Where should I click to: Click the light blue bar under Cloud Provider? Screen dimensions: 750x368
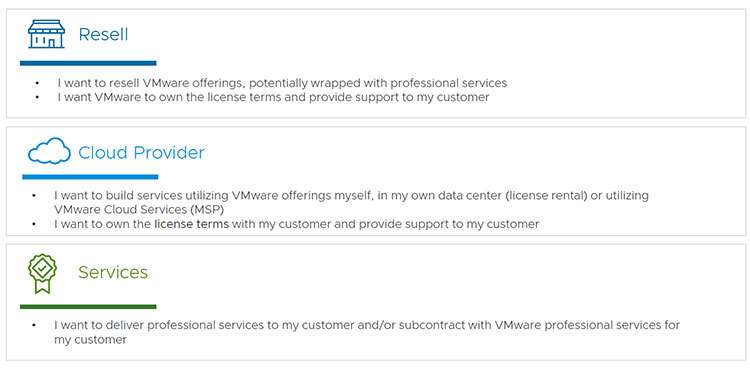coord(90,177)
